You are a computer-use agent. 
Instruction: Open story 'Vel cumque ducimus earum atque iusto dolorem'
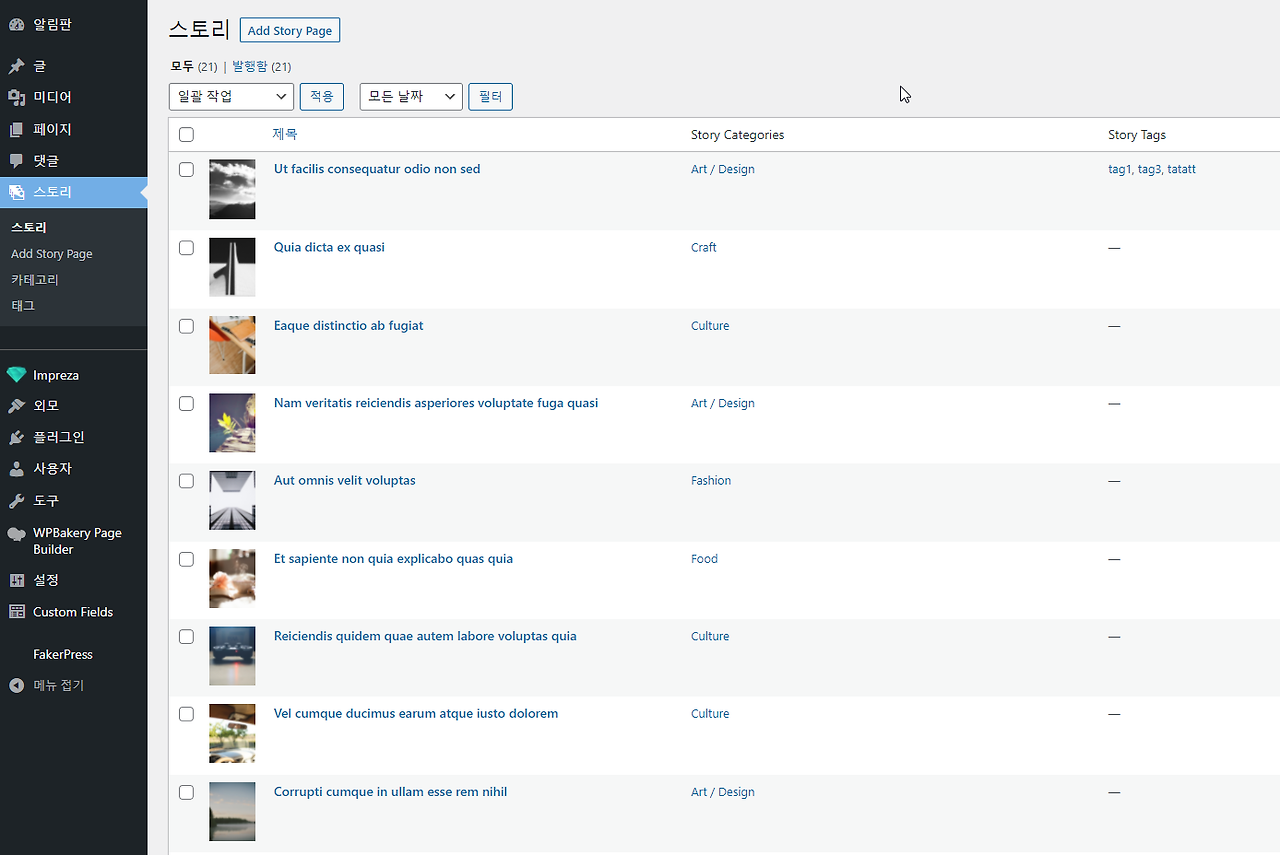pyautogui.click(x=416, y=713)
